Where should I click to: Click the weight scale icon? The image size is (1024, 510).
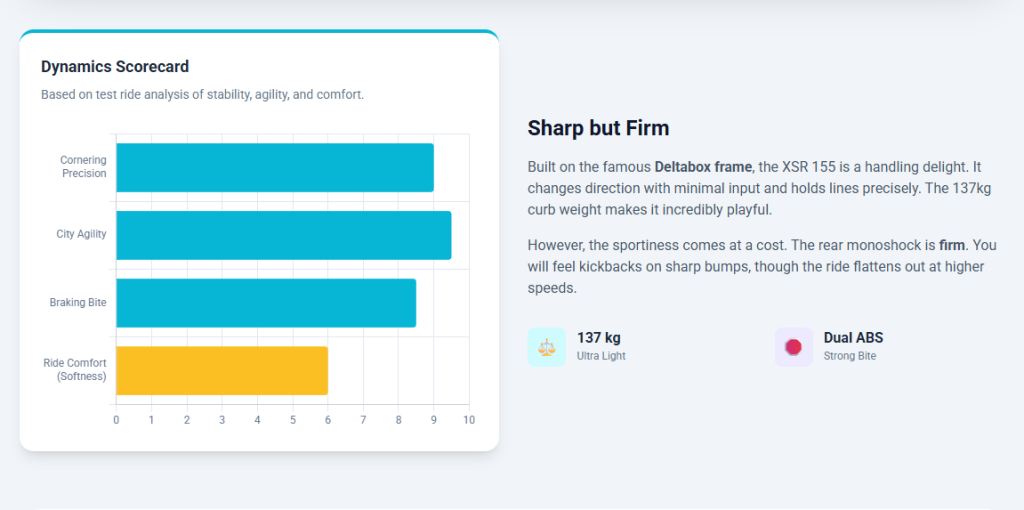coord(546,347)
